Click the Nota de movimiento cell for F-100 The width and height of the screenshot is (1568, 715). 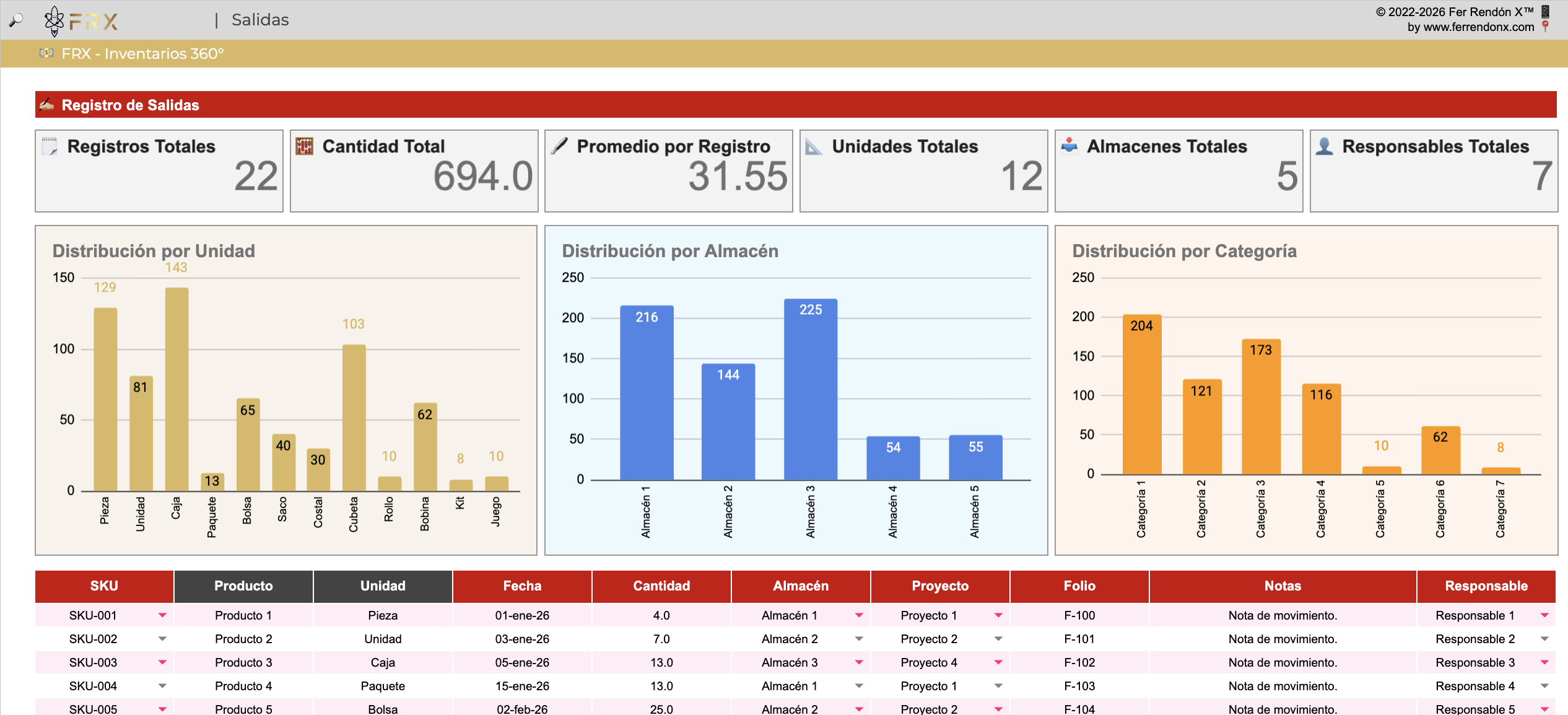click(1283, 615)
